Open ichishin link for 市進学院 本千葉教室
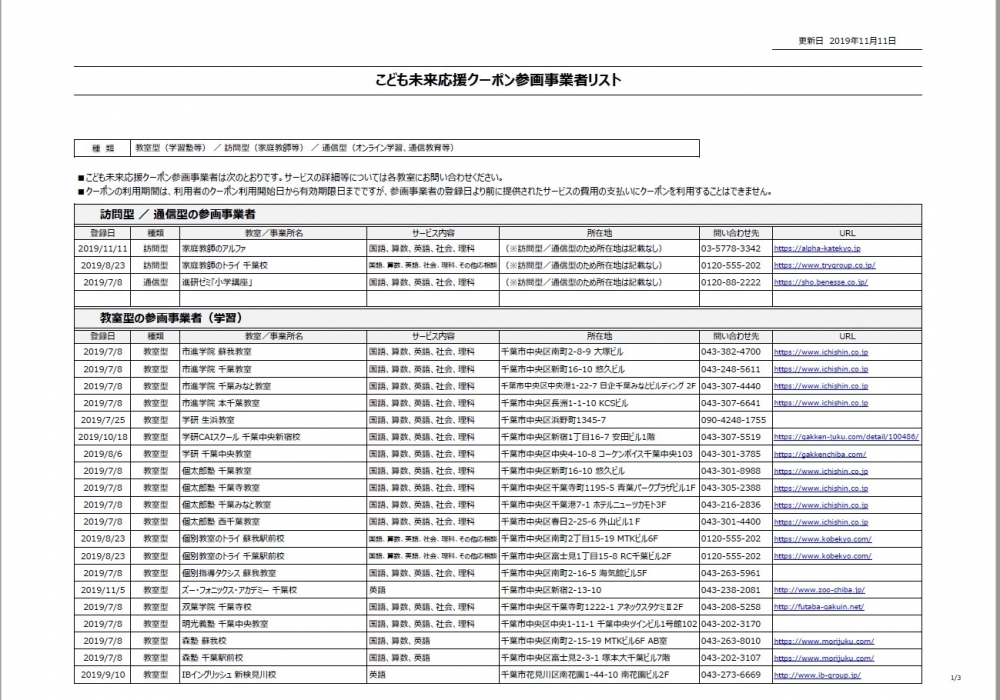The width and height of the screenshot is (1000, 700). pos(821,403)
